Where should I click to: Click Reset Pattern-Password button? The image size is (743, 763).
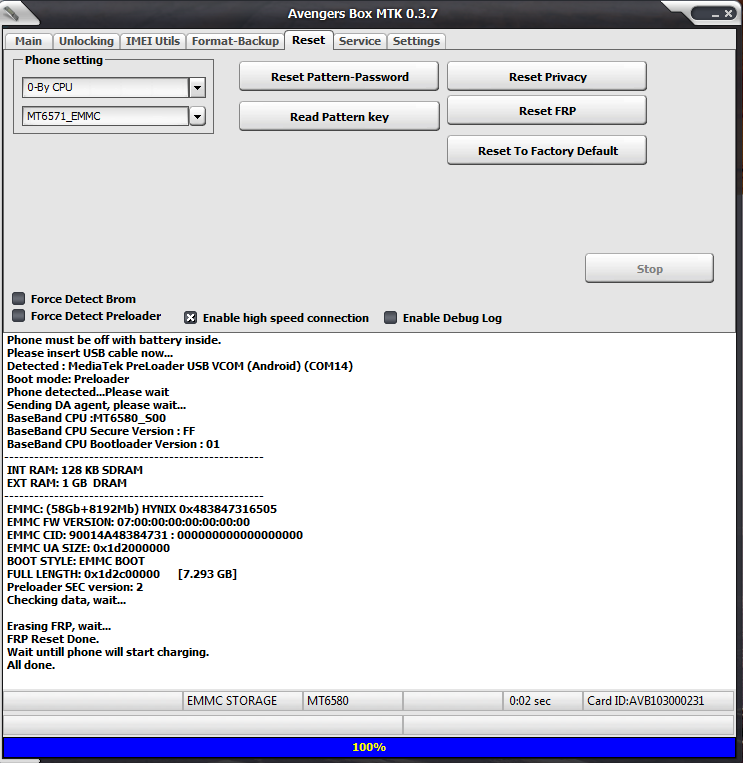click(339, 76)
